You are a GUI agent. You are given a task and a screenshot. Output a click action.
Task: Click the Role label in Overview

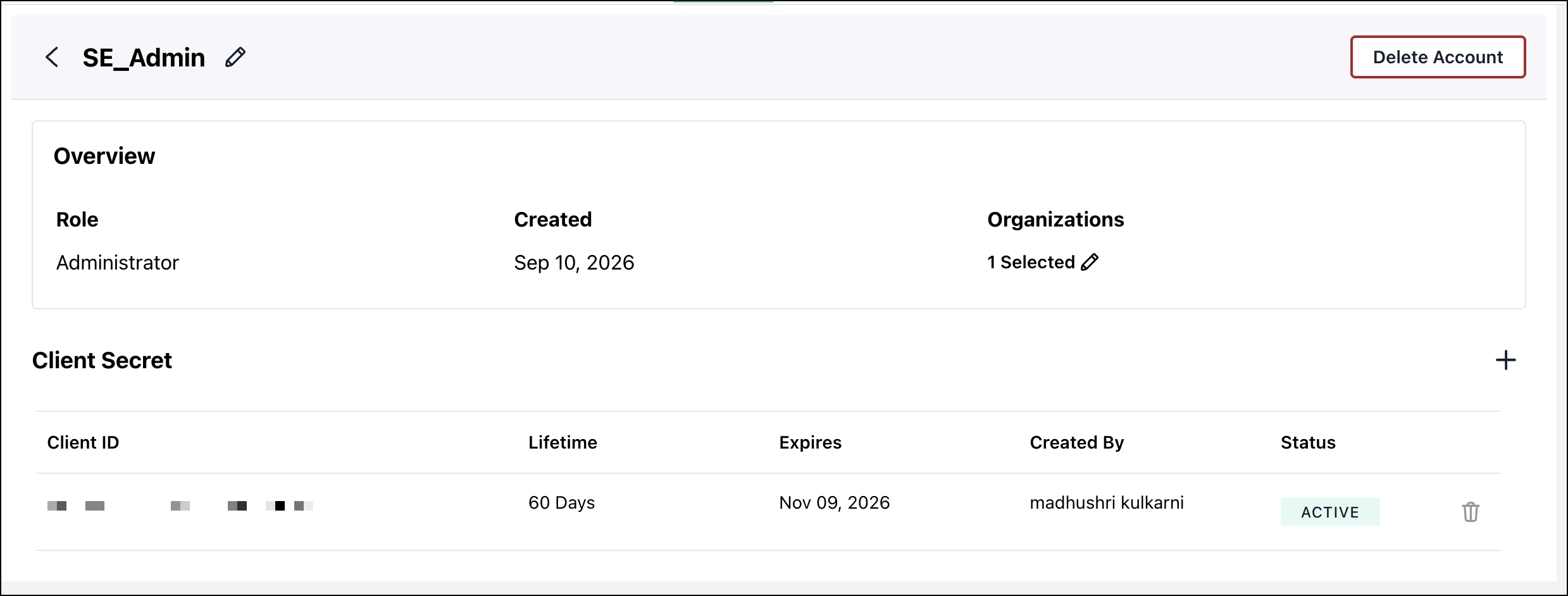click(x=77, y=220)
